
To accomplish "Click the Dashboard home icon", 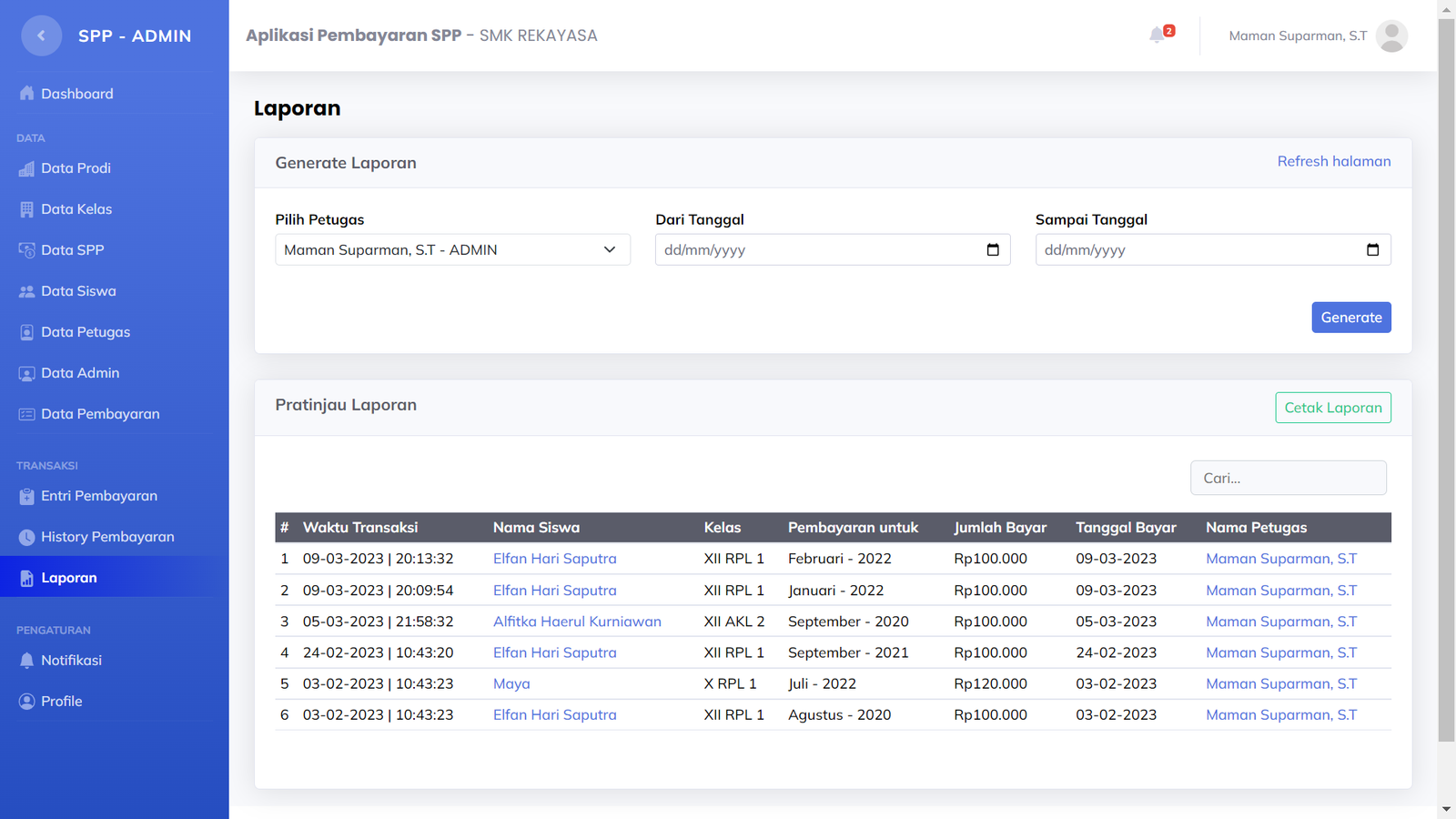I will 26,94.
